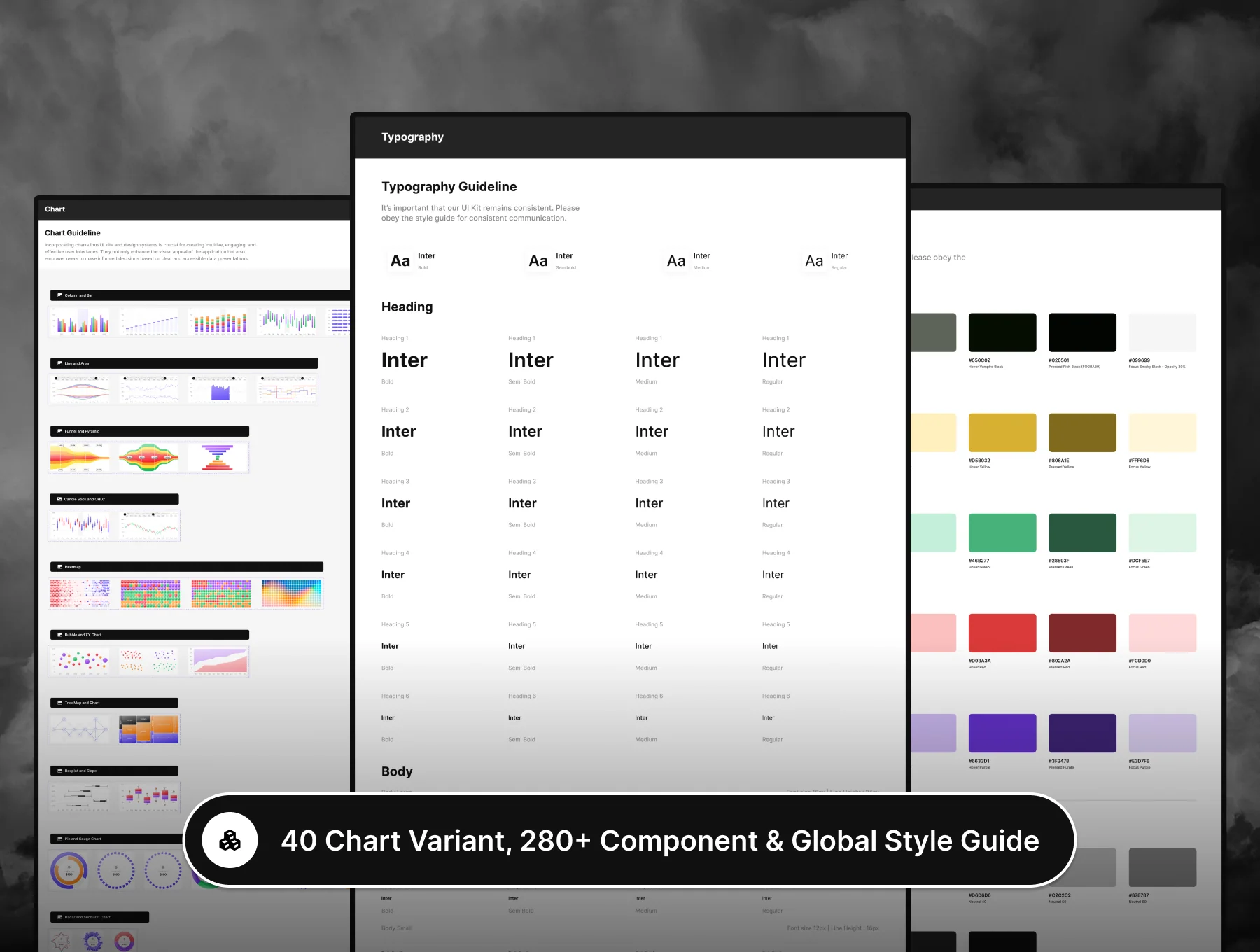The height and width of the screenshot is (952, 1260).
Task: Open the purple-and-red pyramid chart thumbnail
Action: (219, 458)
